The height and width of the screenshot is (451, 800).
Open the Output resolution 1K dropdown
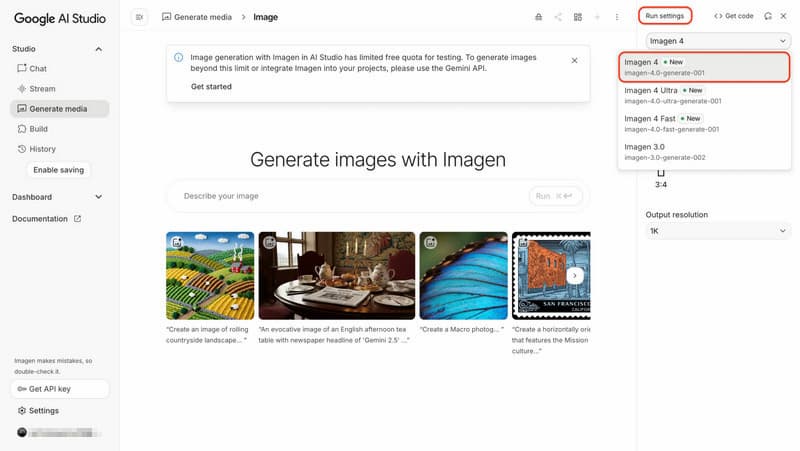718,231
